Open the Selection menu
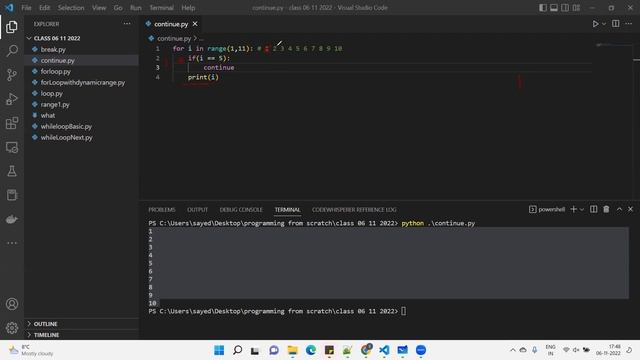This screenshot has height=360, width=640. [71, 8]
